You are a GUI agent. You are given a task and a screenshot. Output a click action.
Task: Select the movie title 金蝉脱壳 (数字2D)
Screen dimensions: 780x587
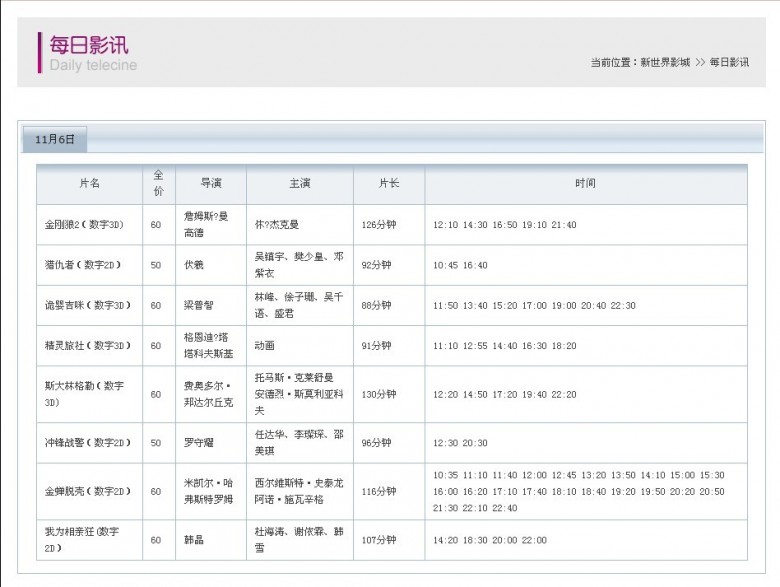pos(88,491)
